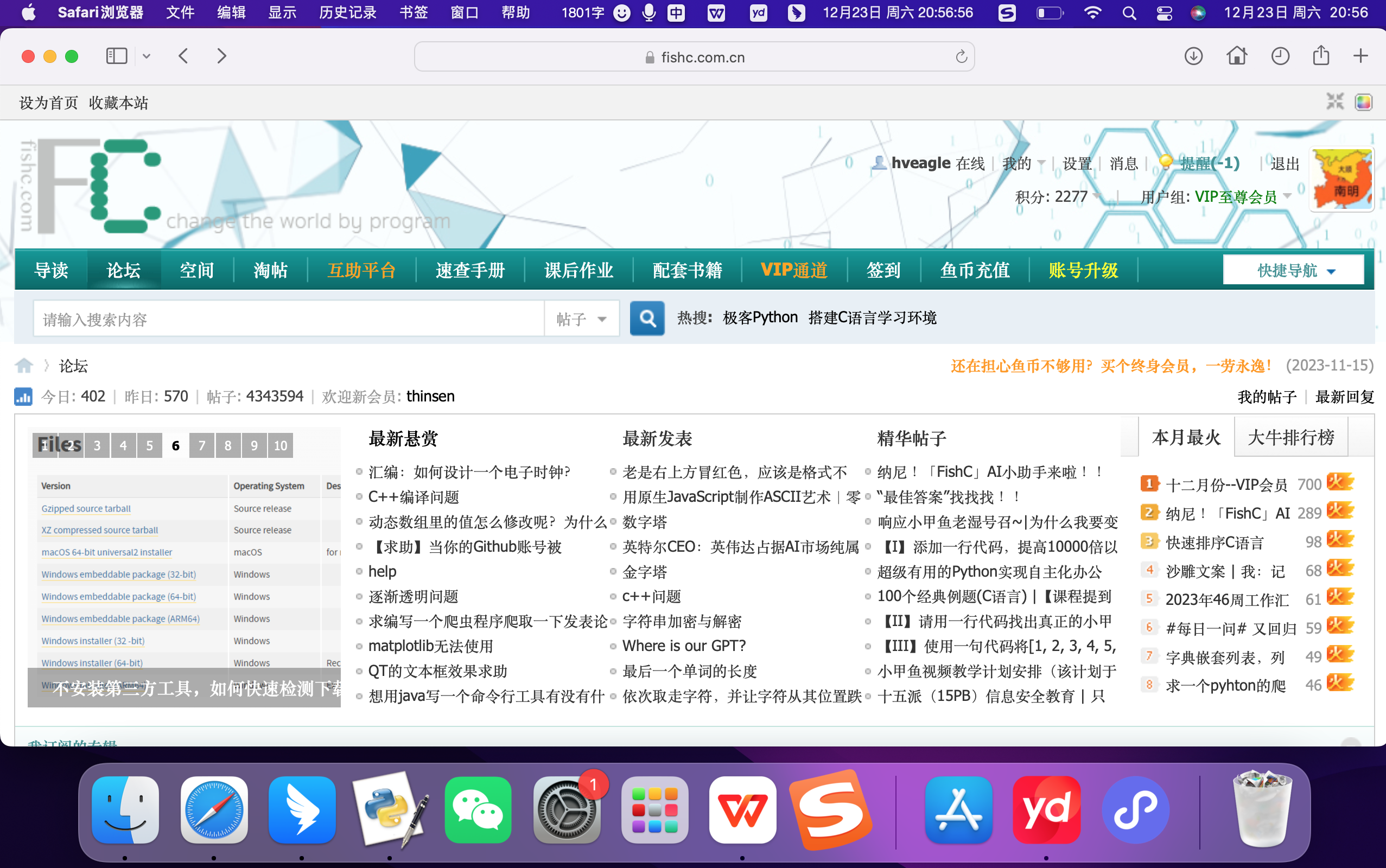Click the Safari address bar
Image resolution: width=1386 pixels, height=868 pixels.
click(694, 57)
